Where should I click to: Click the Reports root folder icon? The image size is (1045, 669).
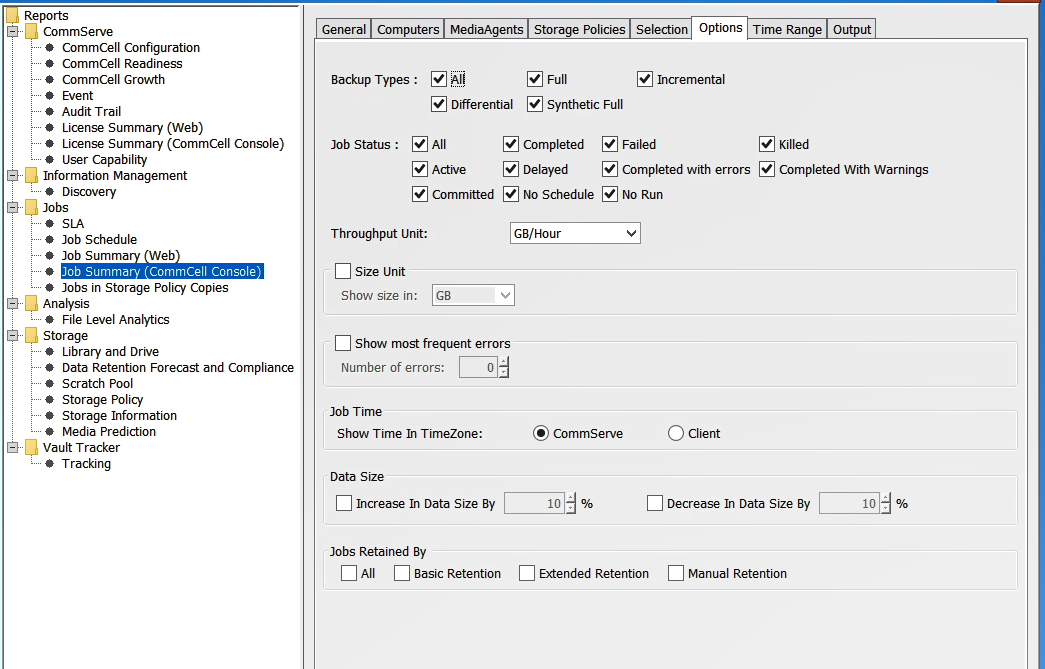(x=12, y=15)
